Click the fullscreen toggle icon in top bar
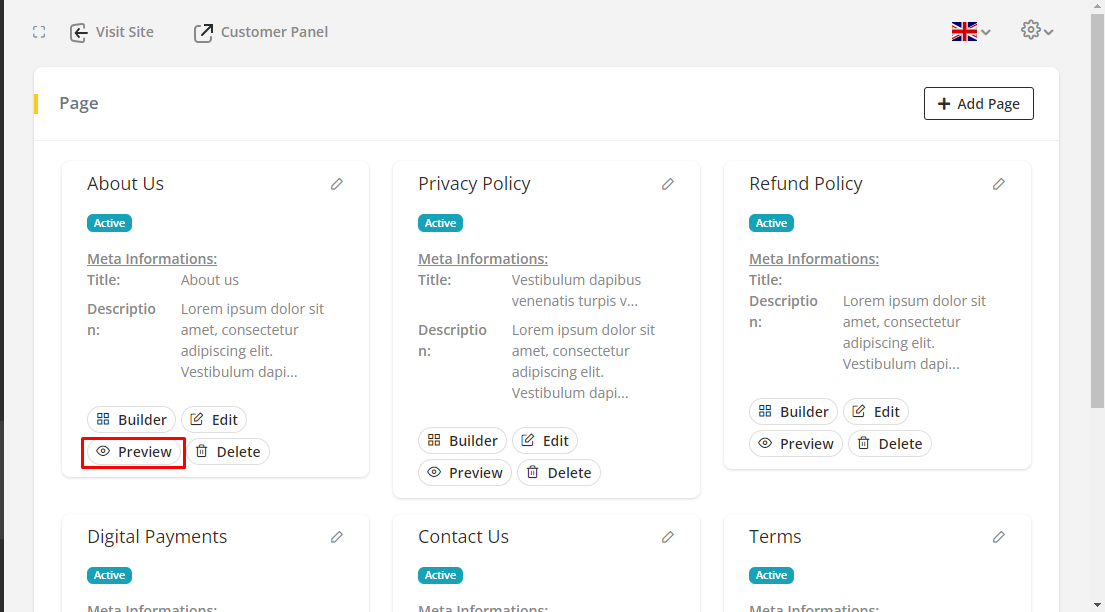The height and width of the screenshot is (612, 1105). [x=39, y=32]
